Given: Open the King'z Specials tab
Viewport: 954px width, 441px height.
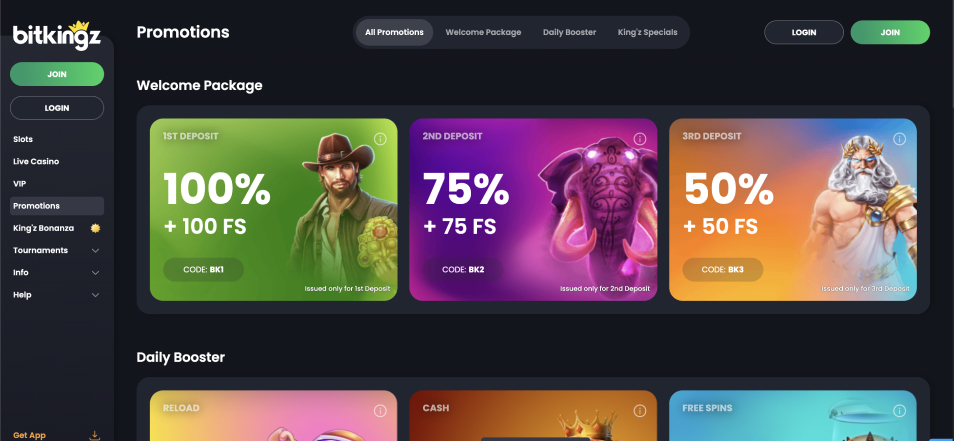Looking at the screenshot, I should [x=647, y=32].
